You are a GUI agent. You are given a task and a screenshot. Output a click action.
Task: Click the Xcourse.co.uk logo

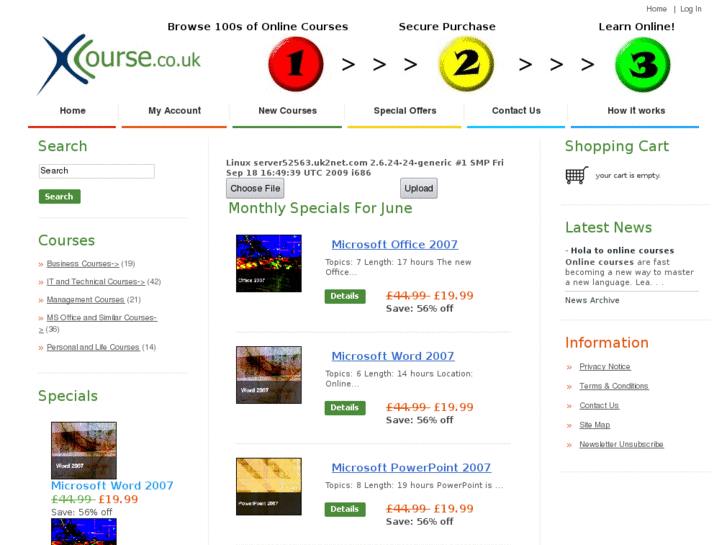[119, 64]
